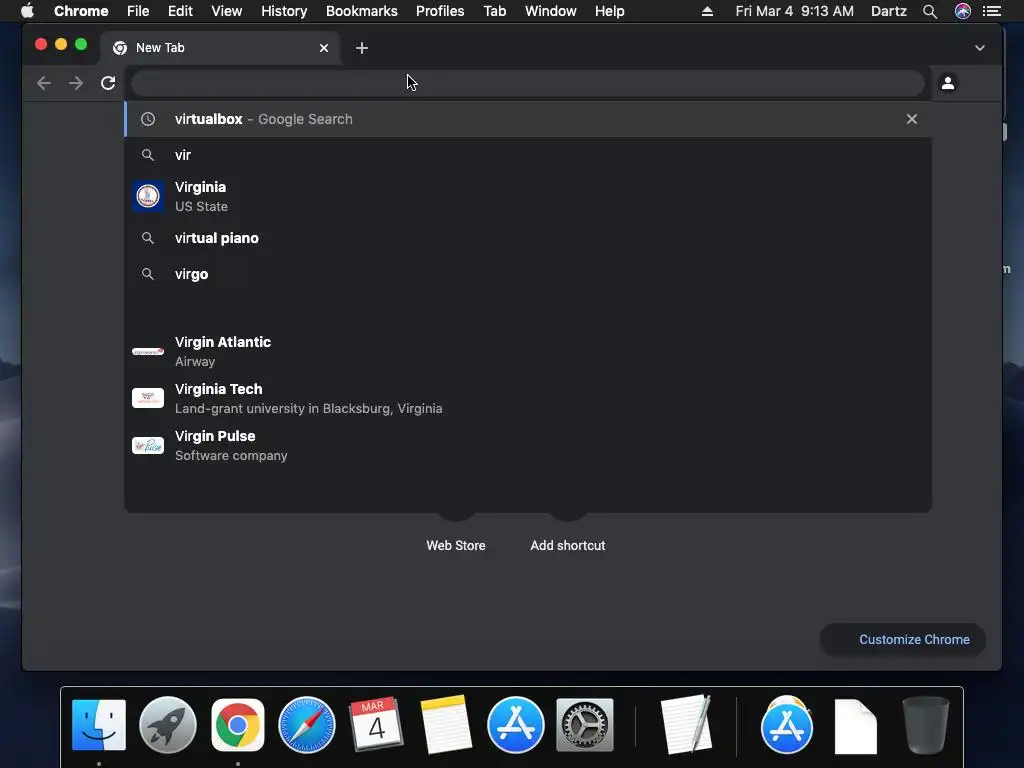The height and width of the screenshot is (768, 1024).
Task: Click the browser forward arrow
Action: pyautogui.click(x=76, y=83)
